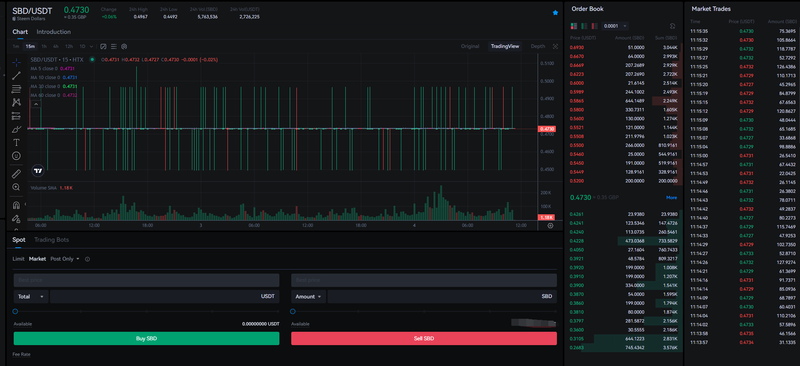The image size is (800, 366).
Task: Click bid price 0.4261 in order book
Action: click(577, 214)
